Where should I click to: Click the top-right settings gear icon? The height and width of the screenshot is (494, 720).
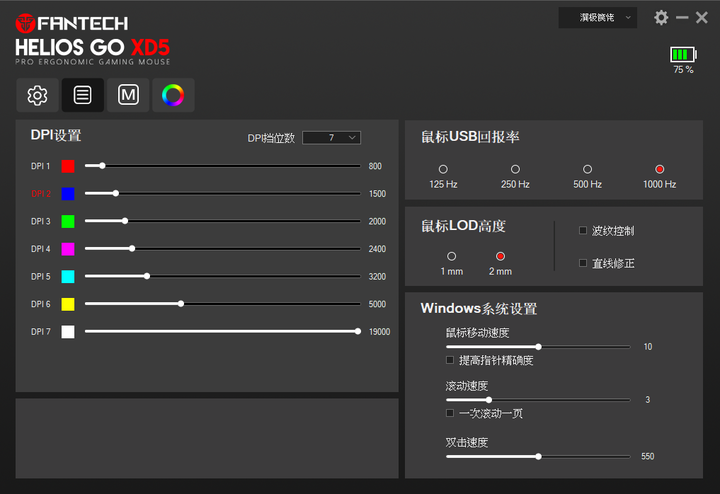tap(661, 17)
